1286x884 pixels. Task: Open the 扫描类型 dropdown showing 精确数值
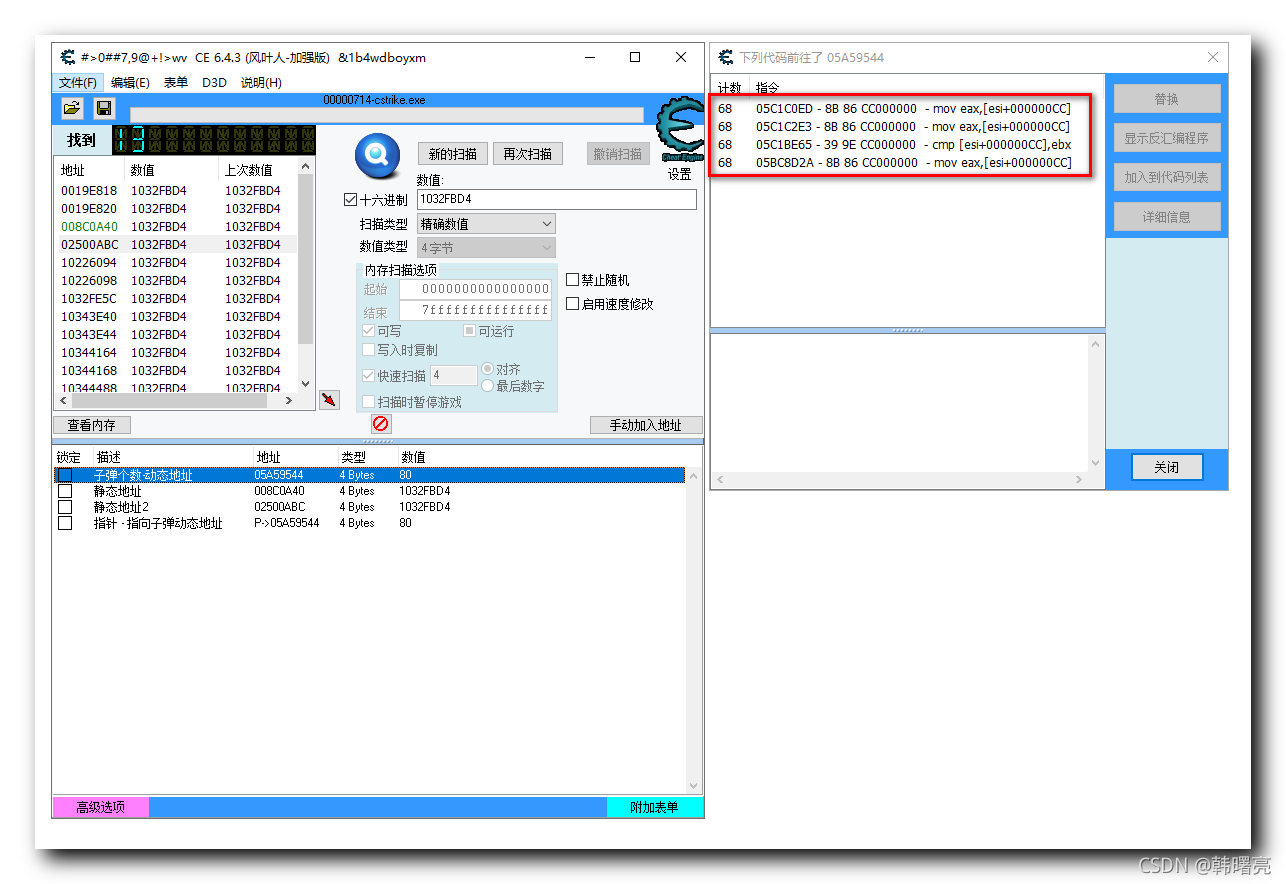point(486,224)
